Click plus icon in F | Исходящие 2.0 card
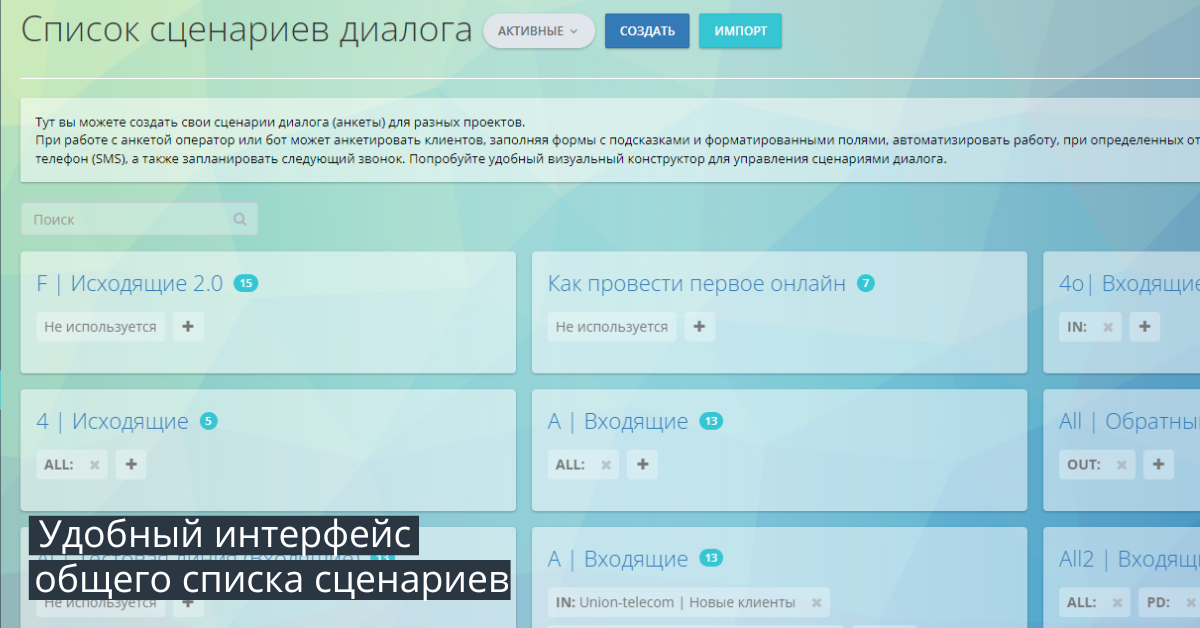Screen dimensions: 1200x628 click(188, 327)
